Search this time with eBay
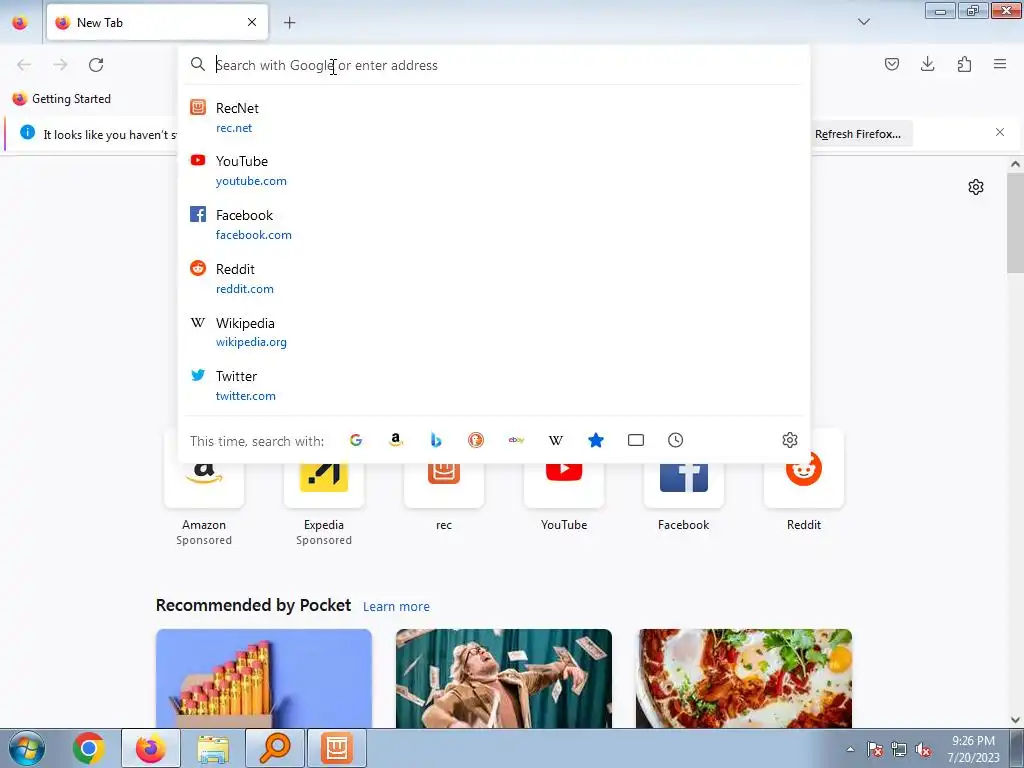This screenshot has width=1024, height=768. [x=516, y=440]
